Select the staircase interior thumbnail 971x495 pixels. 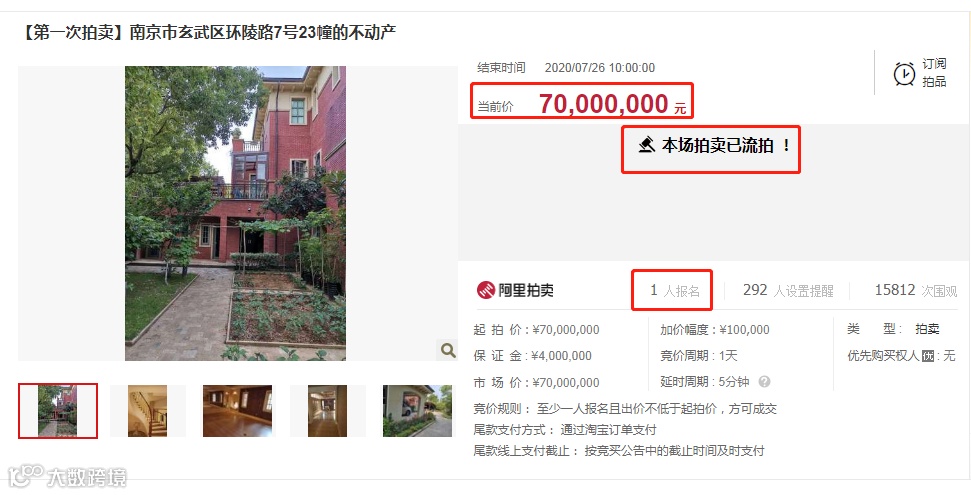147,411
